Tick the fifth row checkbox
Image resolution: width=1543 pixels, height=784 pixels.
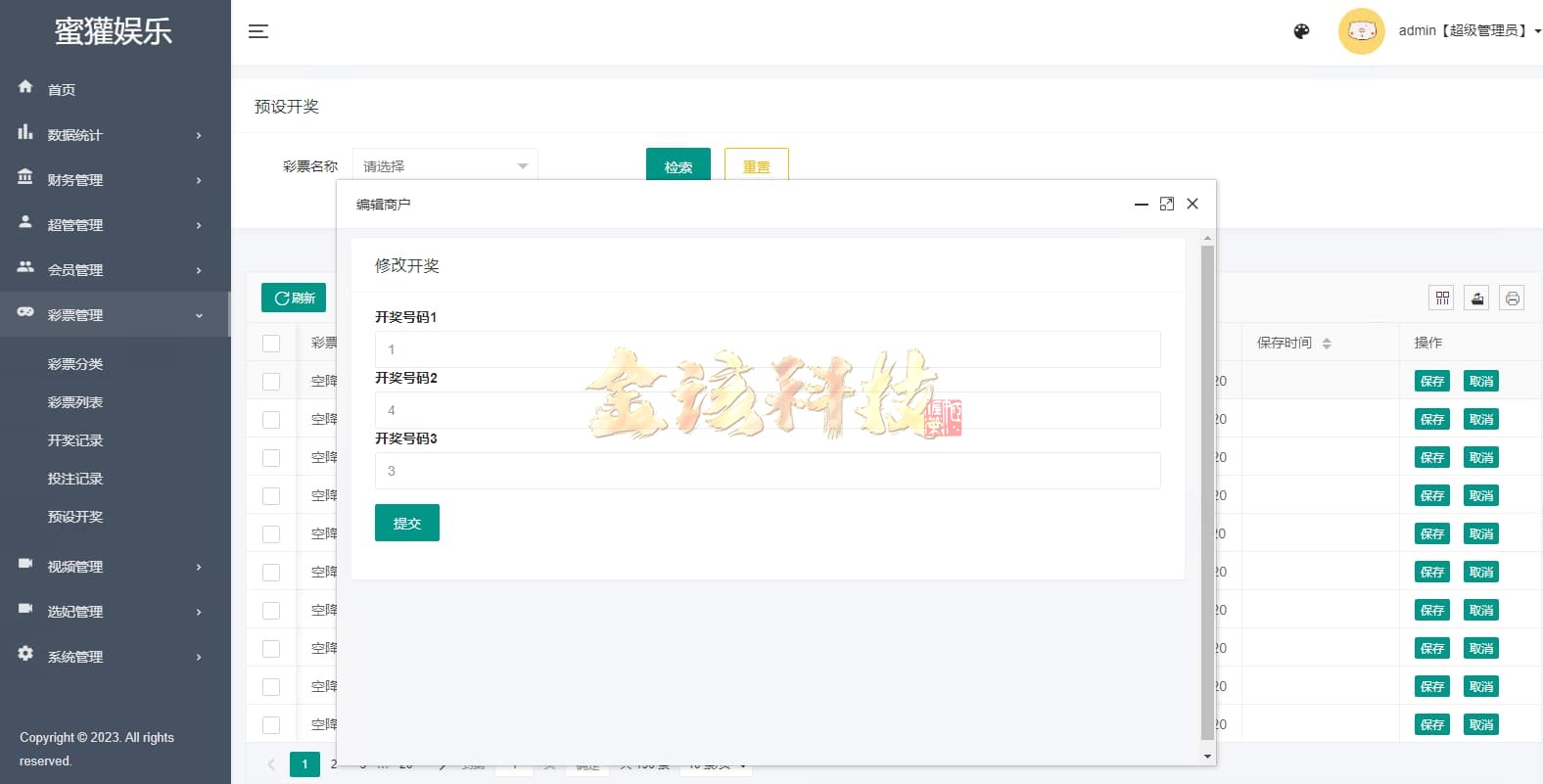[271, 534]
